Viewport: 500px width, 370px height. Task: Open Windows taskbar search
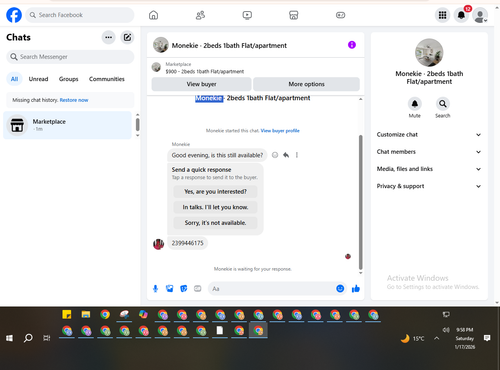(28, 338)
